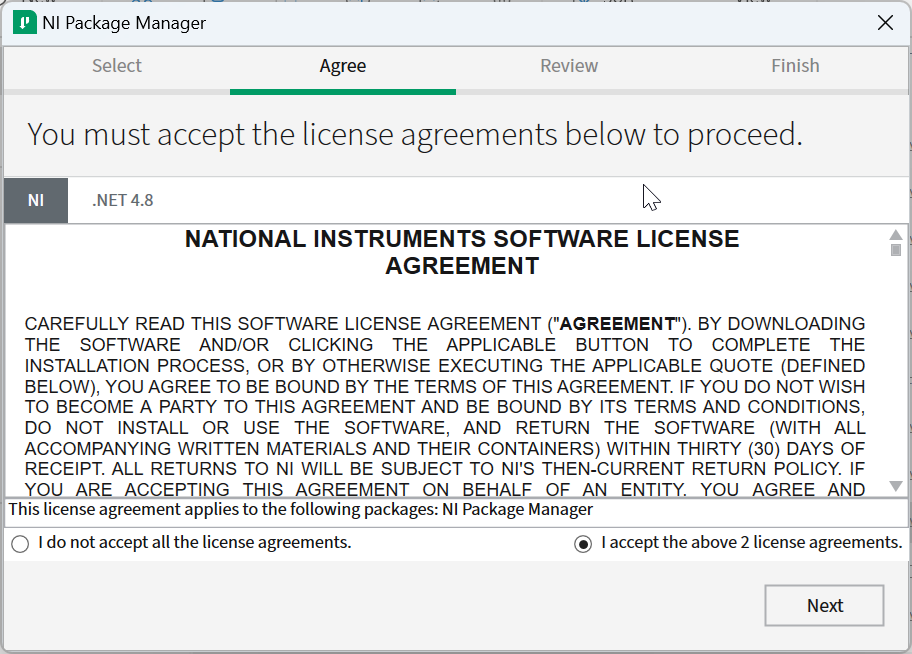Viewport: 912px width, 654px height.
Task: Switch to the .NET 4.8 license tab
Action: tap(121, 199)
